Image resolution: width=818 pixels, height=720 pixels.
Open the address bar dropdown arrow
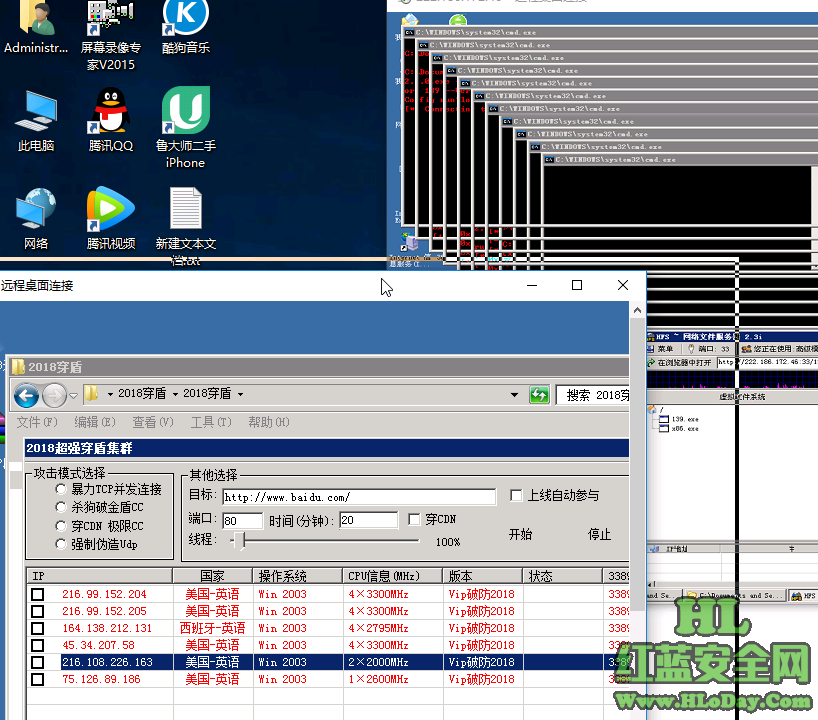514,395
